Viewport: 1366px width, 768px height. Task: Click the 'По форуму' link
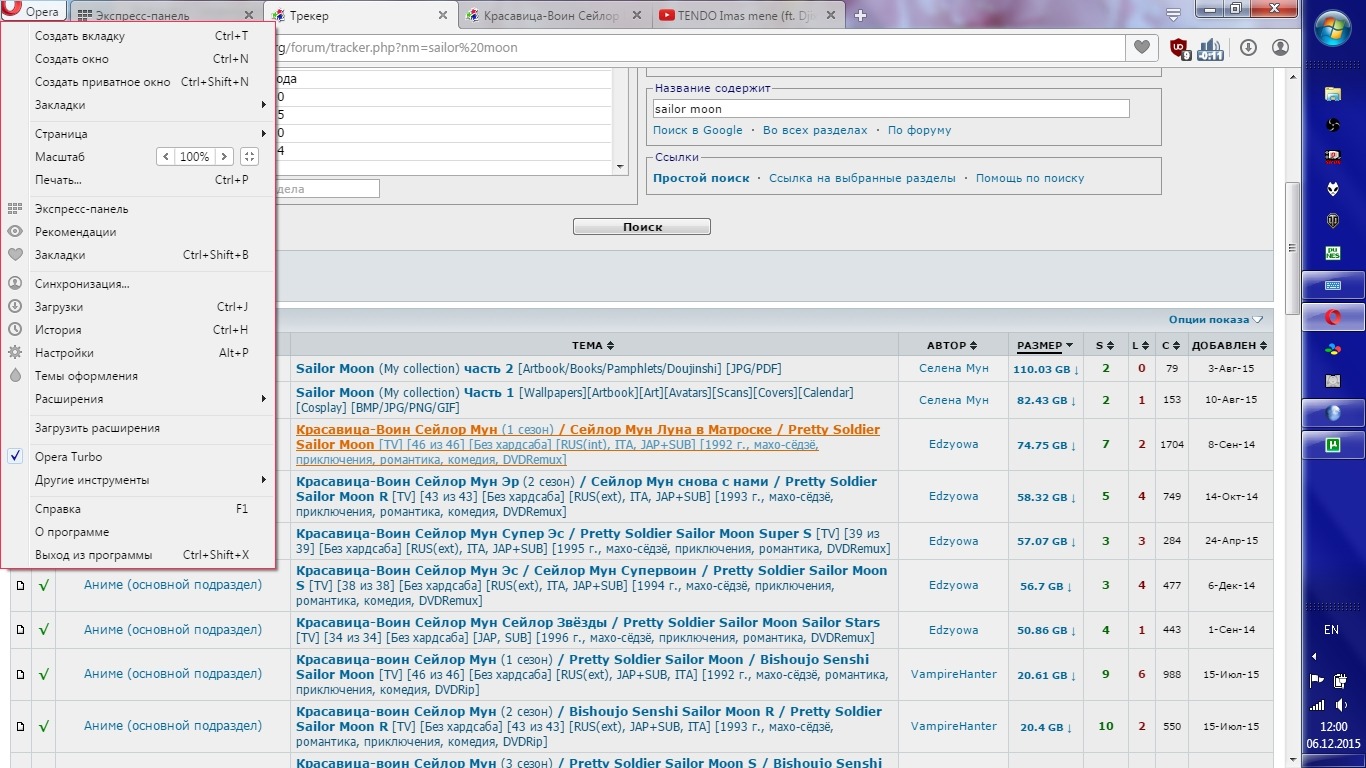click(x=919, y=130)
